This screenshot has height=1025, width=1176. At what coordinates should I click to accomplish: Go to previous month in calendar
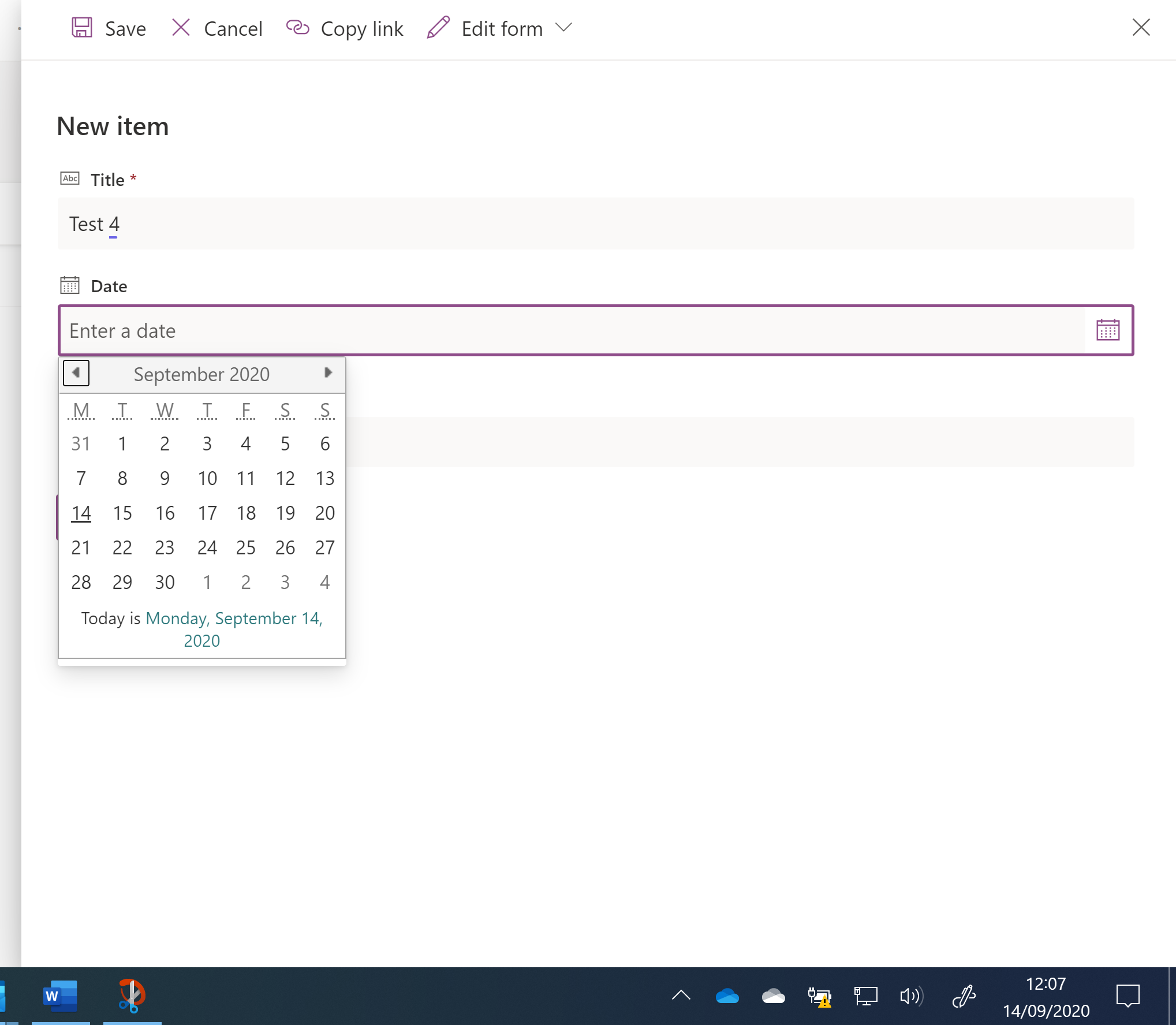[76, 373]
